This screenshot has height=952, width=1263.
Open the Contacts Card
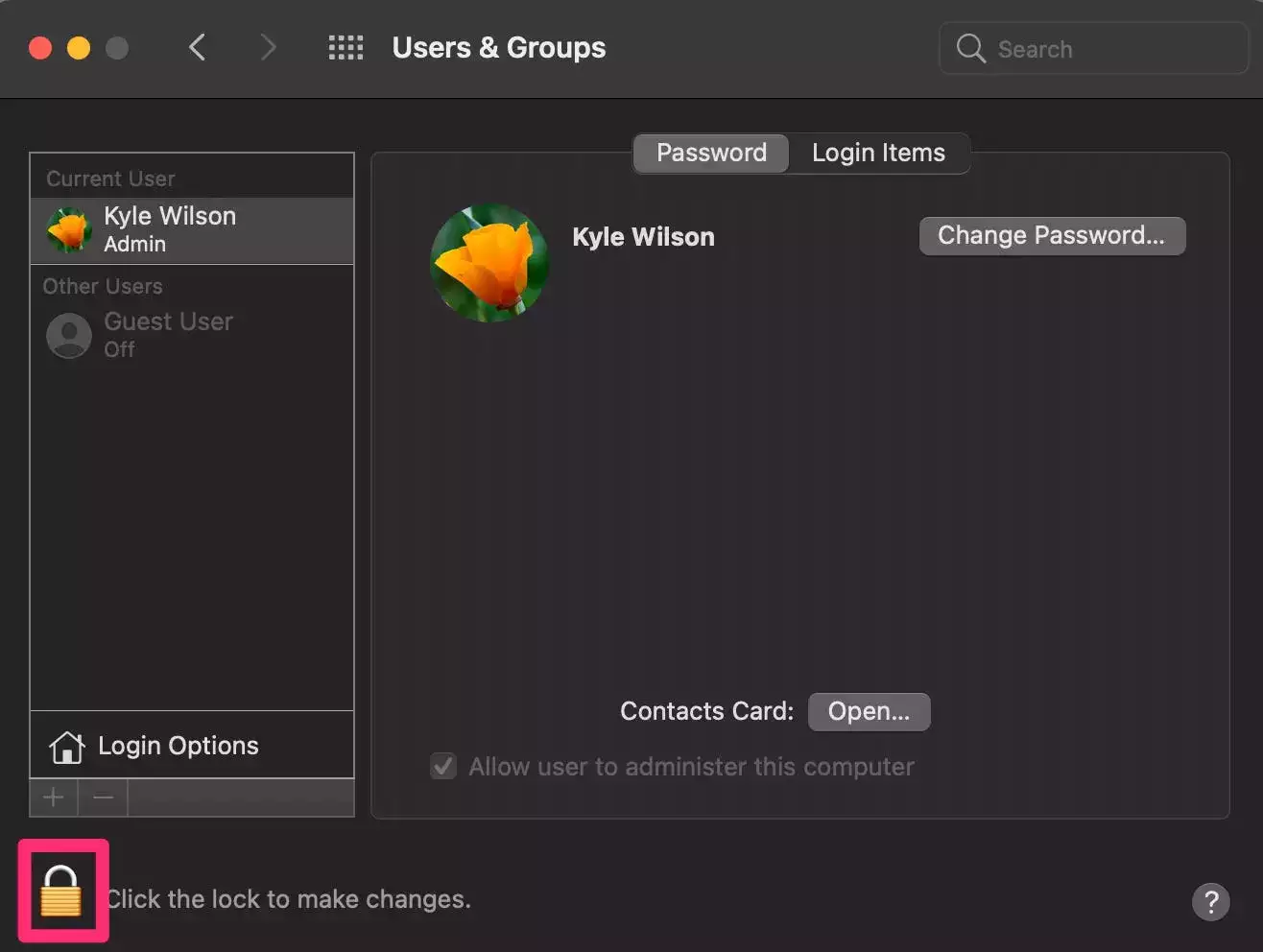(869, 712)
